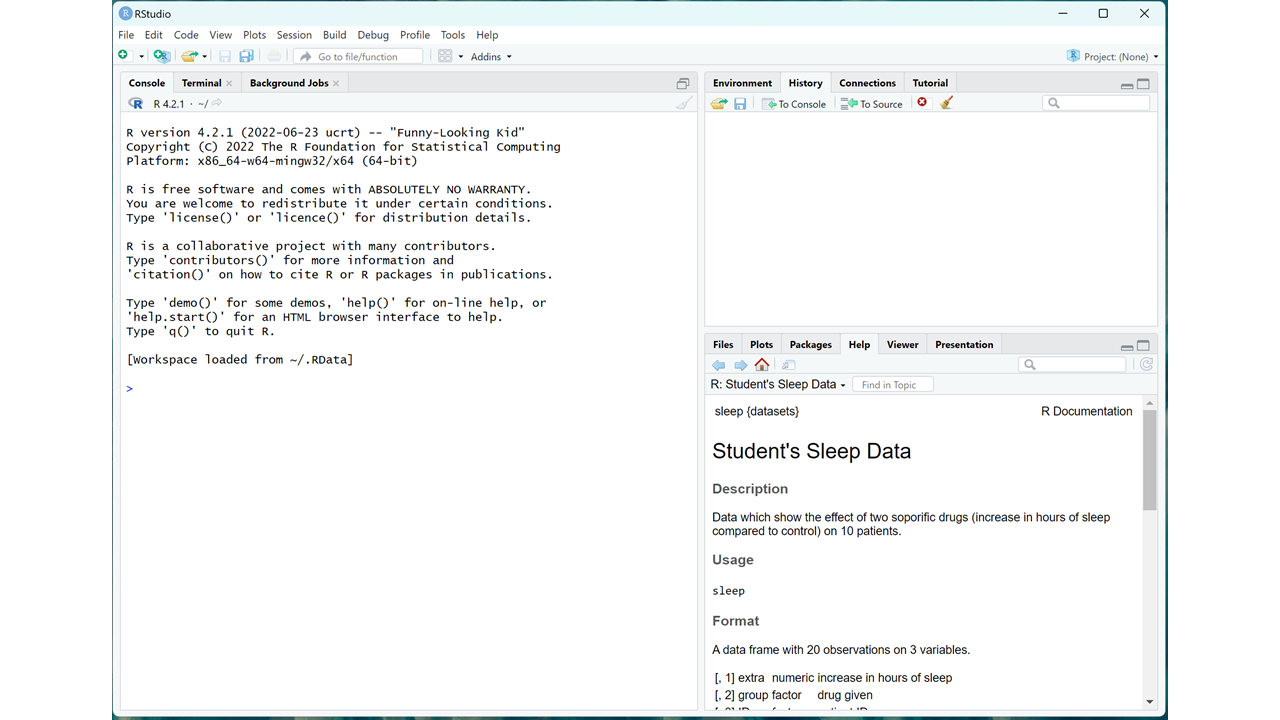Switch to the Files tab
Image resolution: width=1280 pixels, height=720 pixels.
tap(723, 344)
